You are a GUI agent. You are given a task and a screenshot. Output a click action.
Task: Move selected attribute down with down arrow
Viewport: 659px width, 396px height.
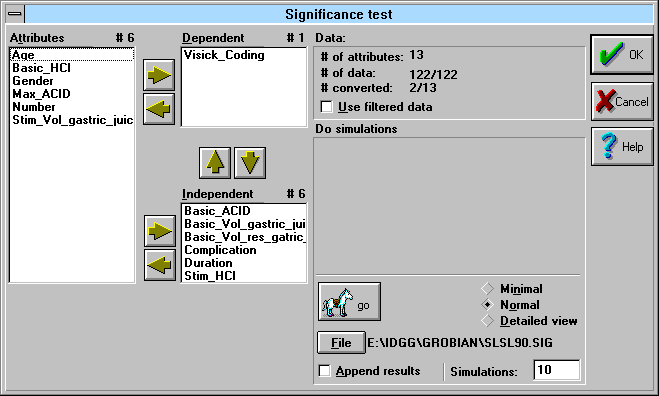250,163
